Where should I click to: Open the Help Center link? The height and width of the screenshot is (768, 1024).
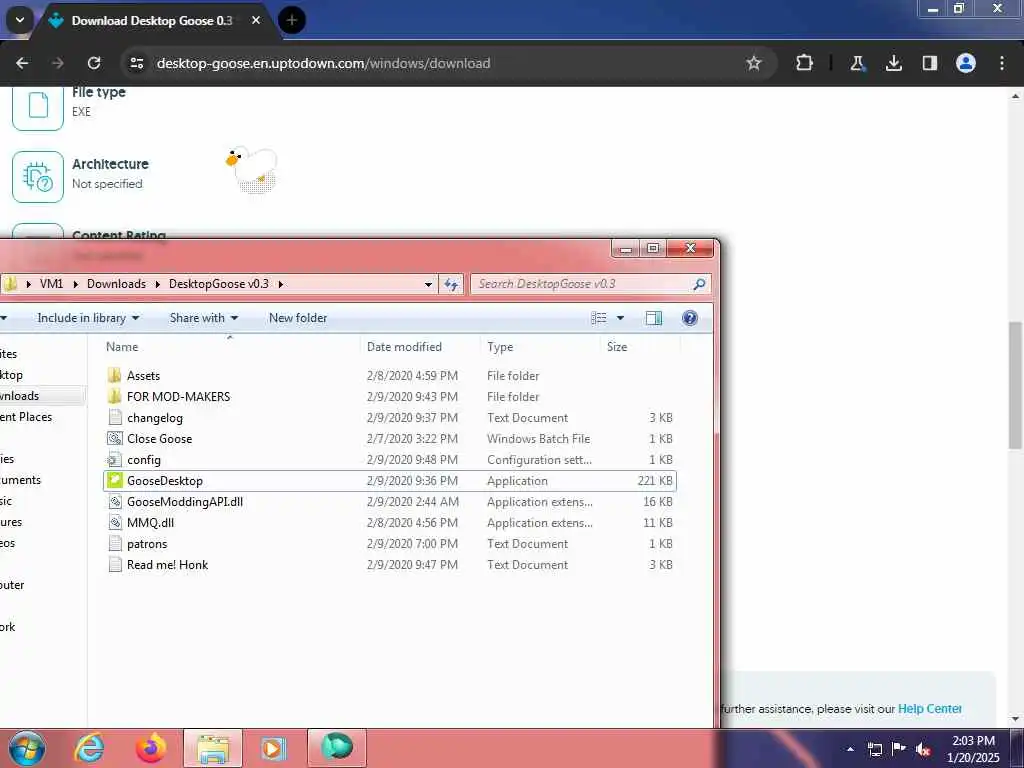point(929,709)
